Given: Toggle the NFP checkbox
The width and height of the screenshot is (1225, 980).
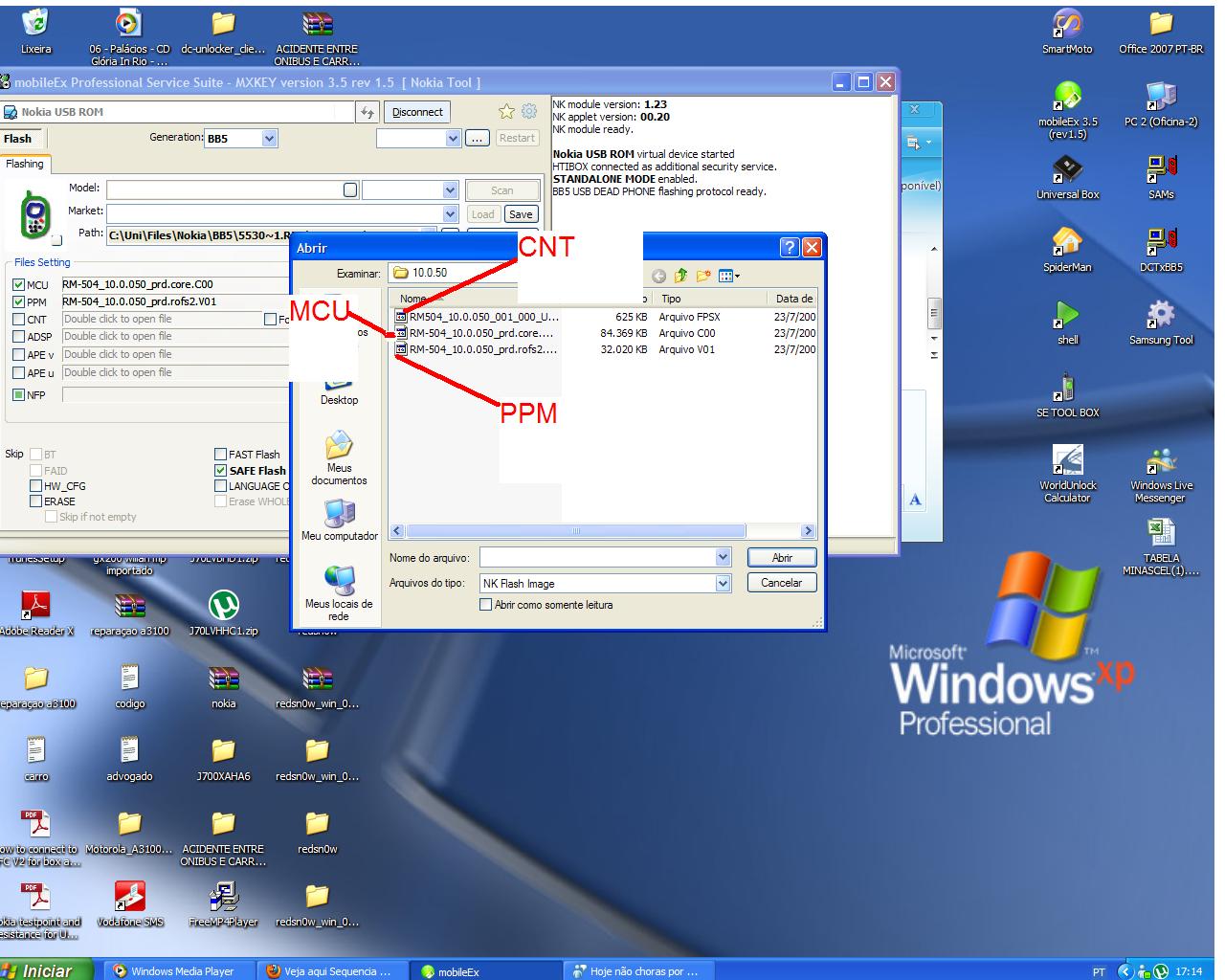Looking at the screenshot, I should (x=18, y=394).
